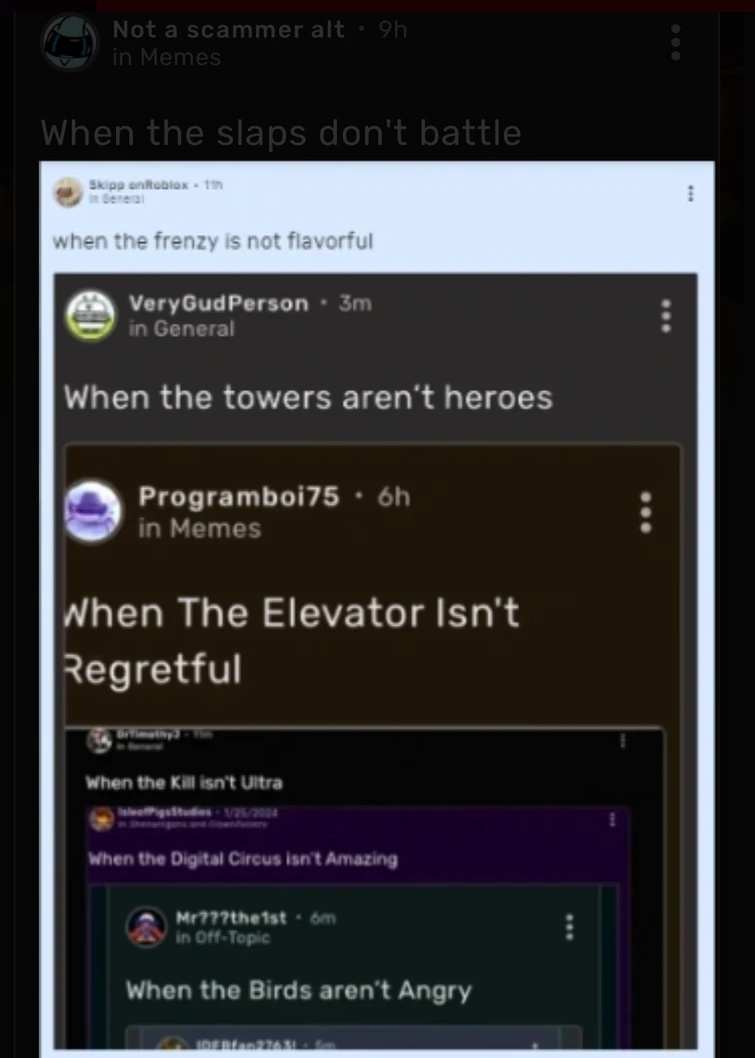Open three-dot menu on VeryGudPerson post

pos(666,316)
